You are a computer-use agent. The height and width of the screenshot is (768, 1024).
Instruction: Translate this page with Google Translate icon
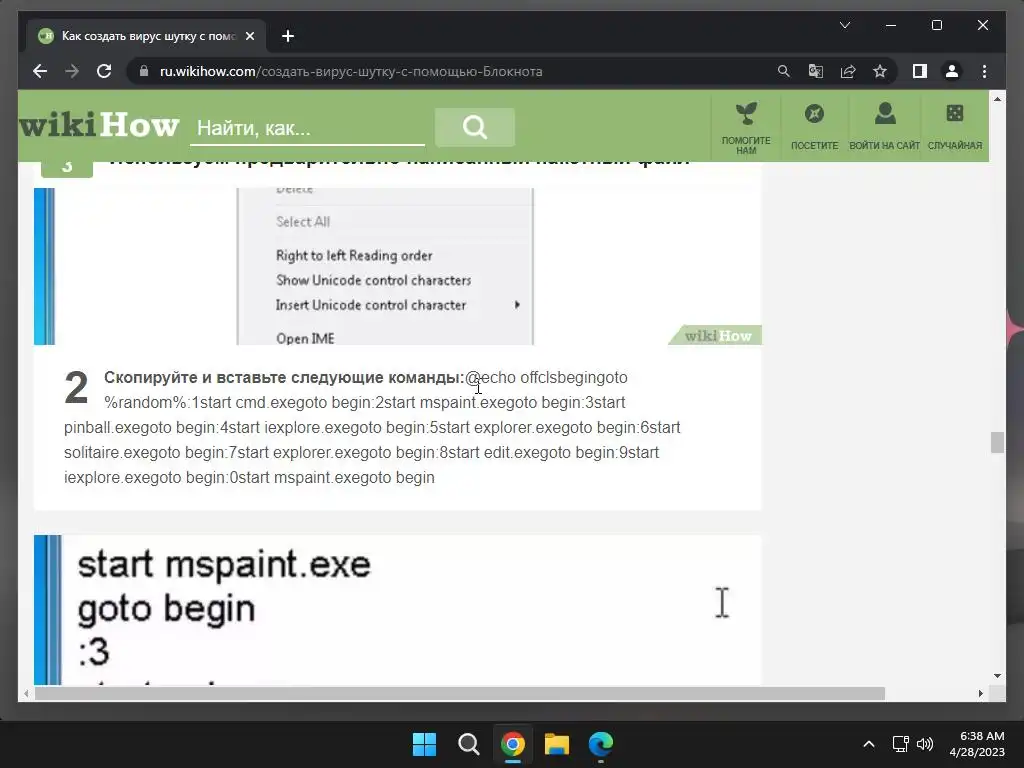pos(816,71)
